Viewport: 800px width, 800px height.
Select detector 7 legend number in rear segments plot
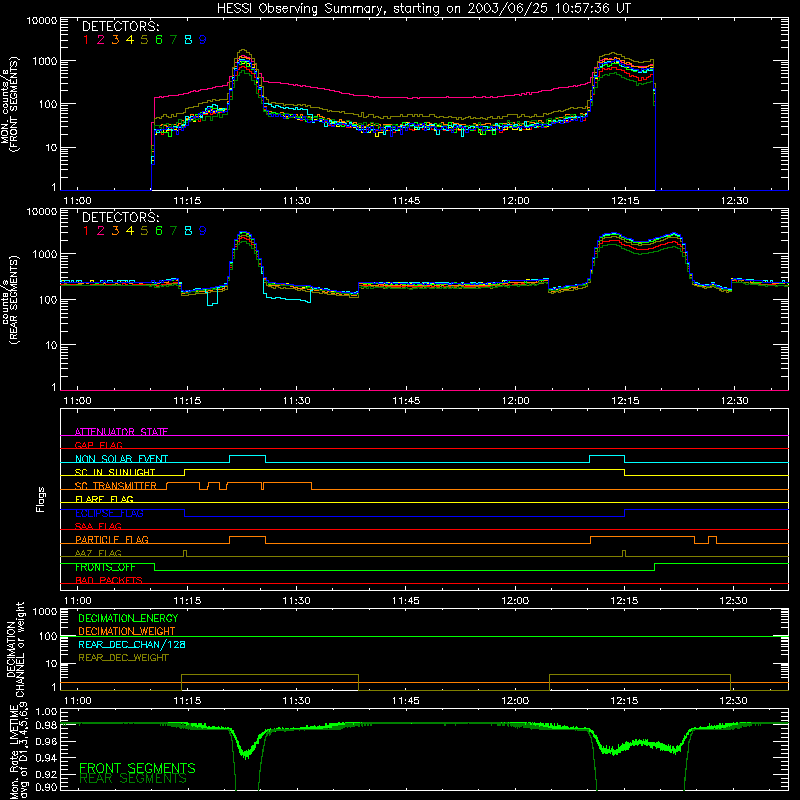(x=173, y=231)
